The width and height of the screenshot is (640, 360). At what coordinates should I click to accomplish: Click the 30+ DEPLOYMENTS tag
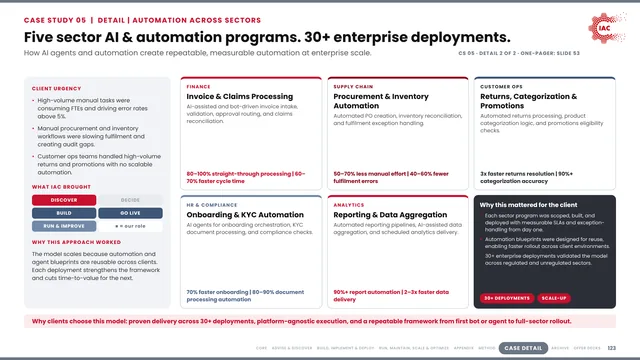[x=507, y=298]
